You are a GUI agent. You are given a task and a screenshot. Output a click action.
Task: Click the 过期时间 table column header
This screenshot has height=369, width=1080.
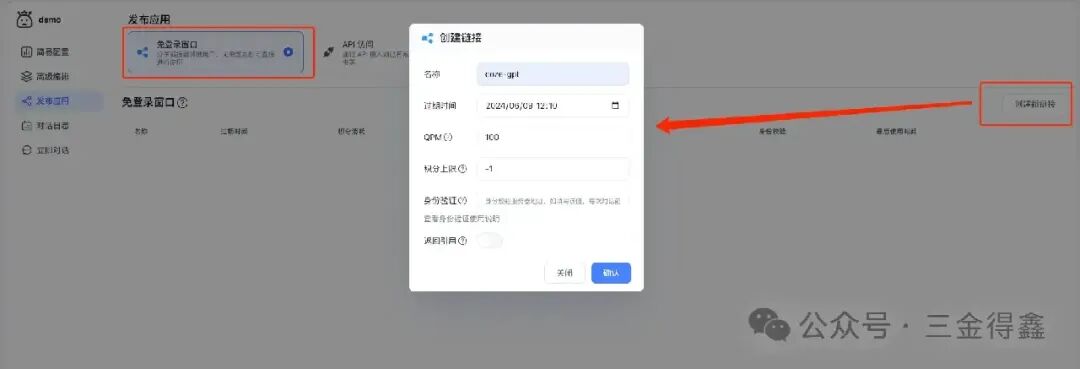pos(233,131)
